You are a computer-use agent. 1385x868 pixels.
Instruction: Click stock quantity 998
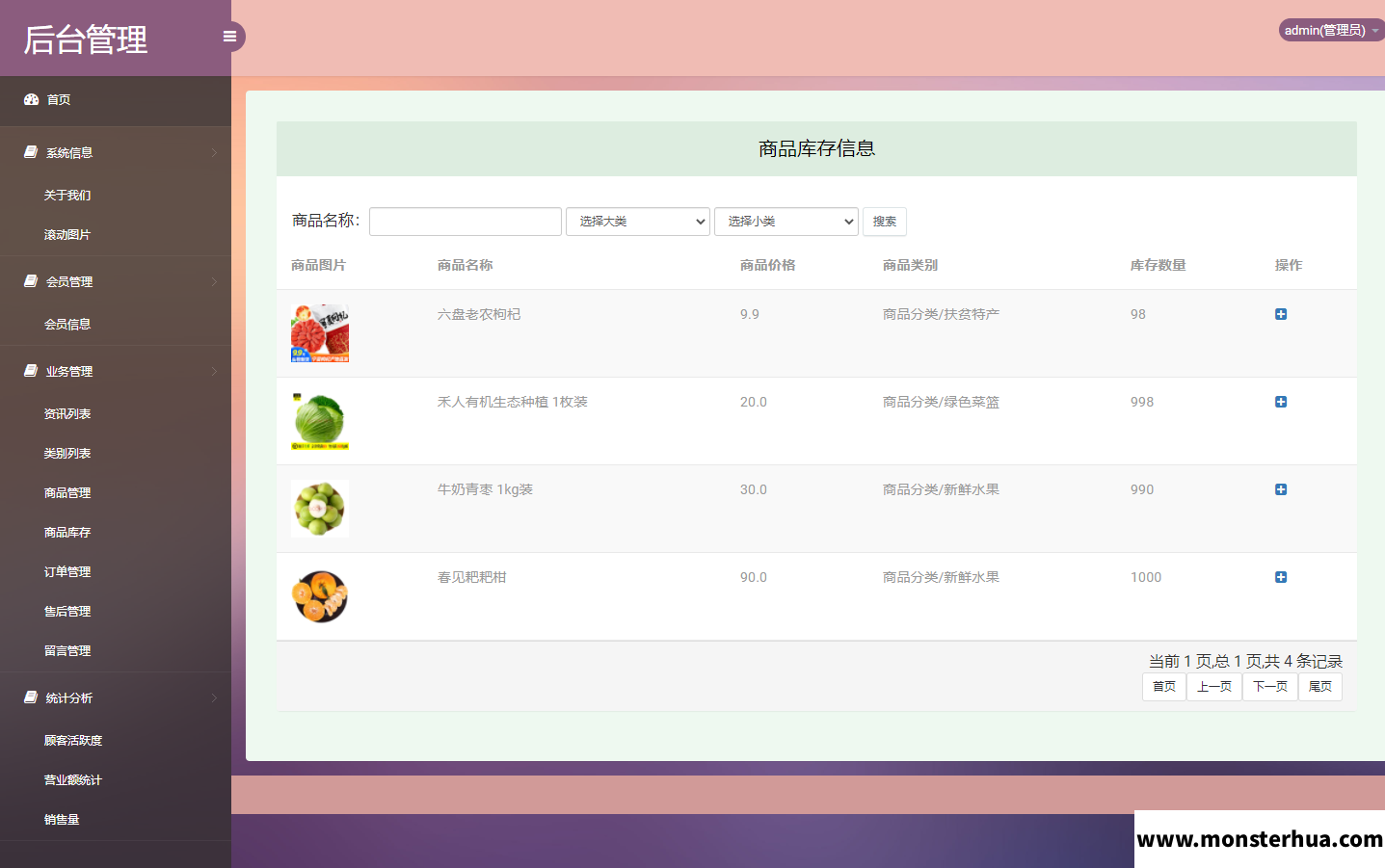[1142, 402]
